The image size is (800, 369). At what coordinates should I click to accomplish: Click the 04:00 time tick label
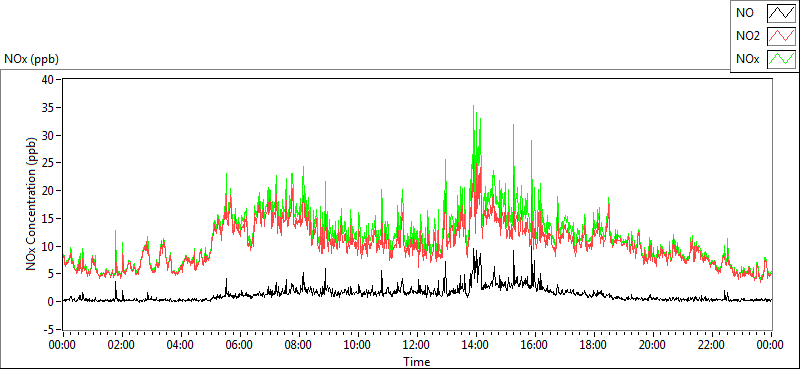(181, 346)
